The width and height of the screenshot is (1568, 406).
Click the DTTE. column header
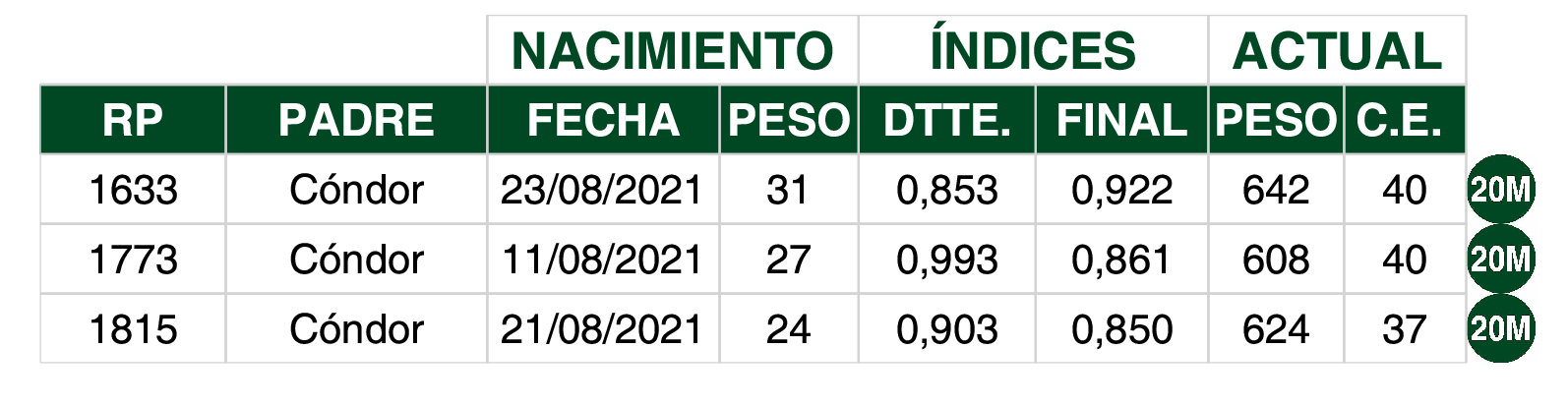coord(946,120)
